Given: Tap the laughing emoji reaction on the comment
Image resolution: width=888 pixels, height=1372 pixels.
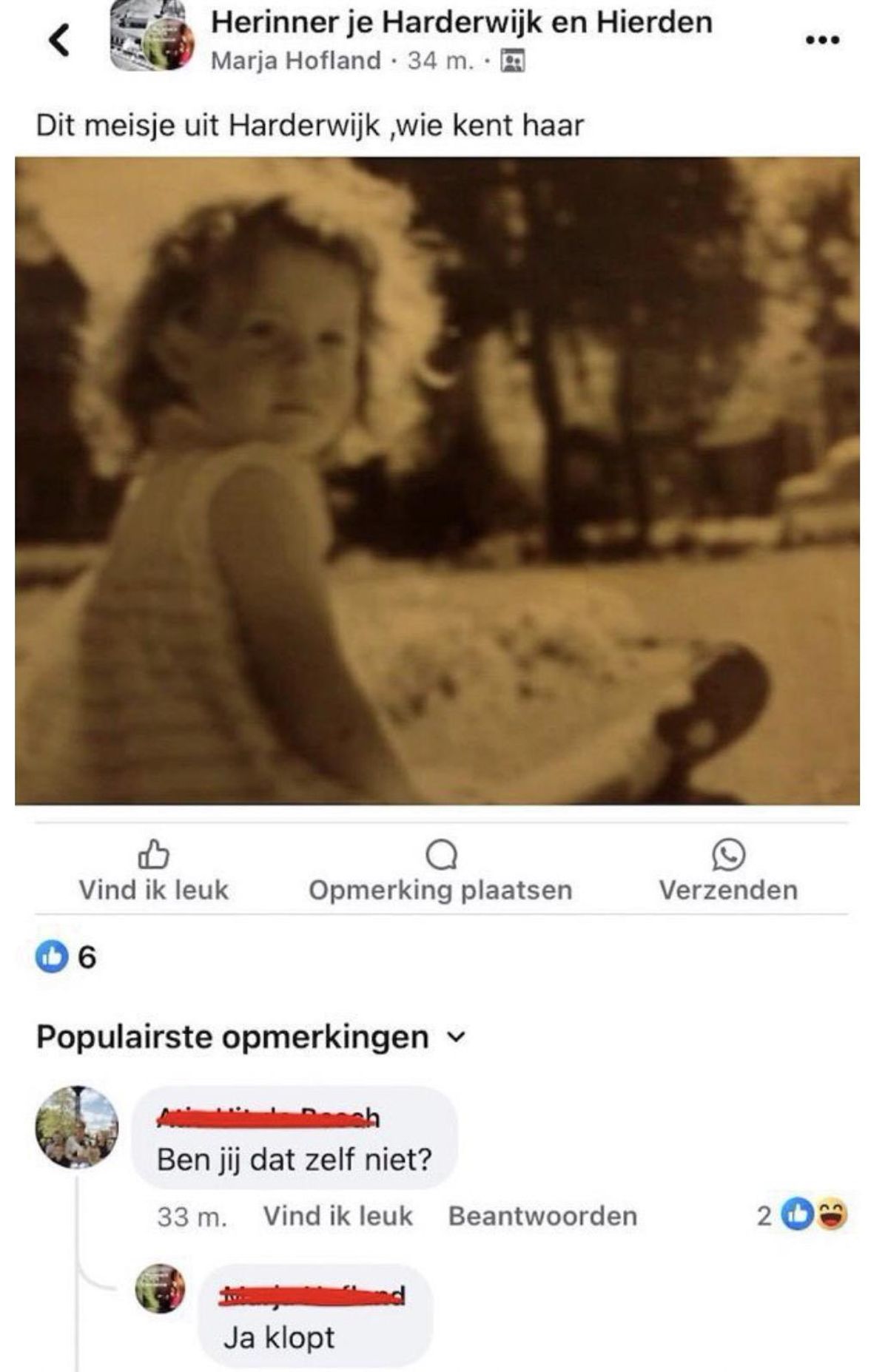Looking at the screenshot, I should pyautogui.click(x=832, y=1215).
